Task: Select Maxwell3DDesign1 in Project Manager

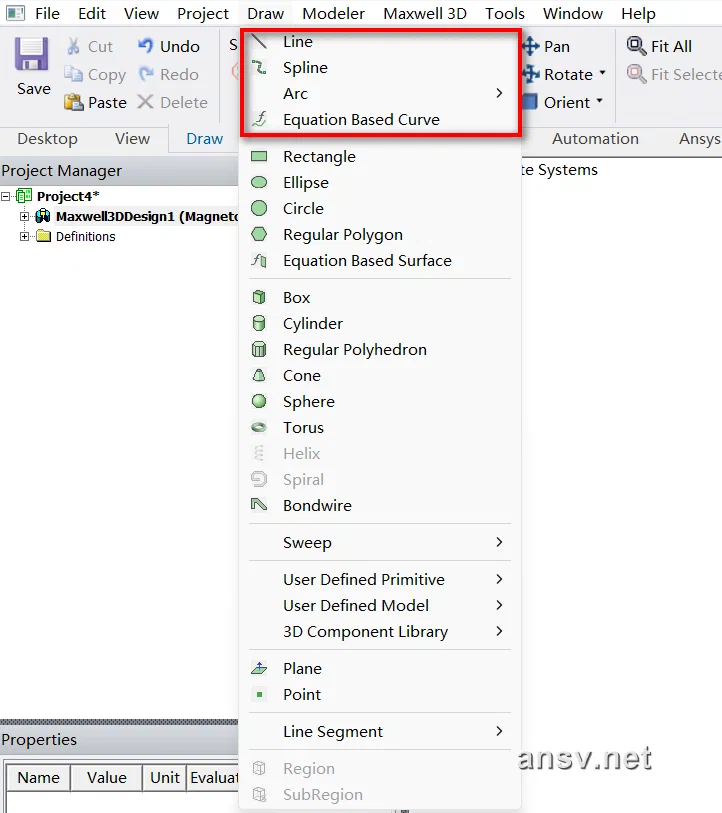Action: coord(147,216)
